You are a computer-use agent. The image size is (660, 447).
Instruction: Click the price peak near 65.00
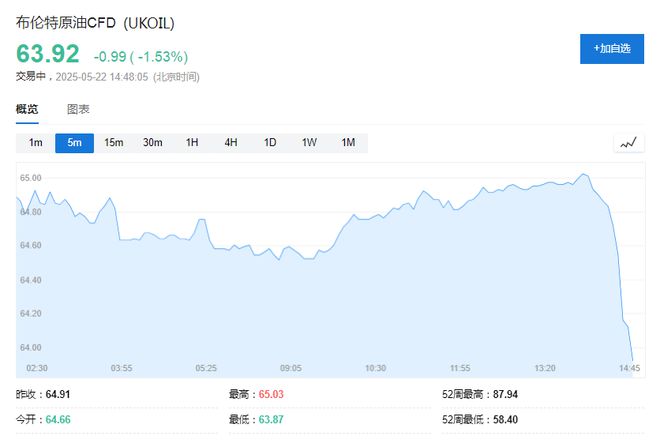[x=584, y=174]
